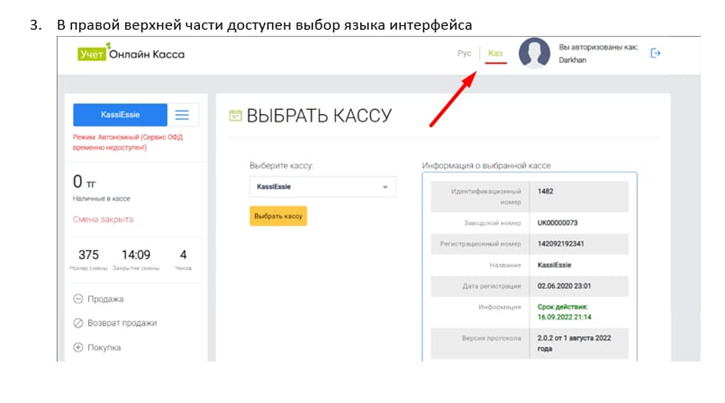Click the crossed-circle icon beside Возврат продажи

tap(78, 323)
